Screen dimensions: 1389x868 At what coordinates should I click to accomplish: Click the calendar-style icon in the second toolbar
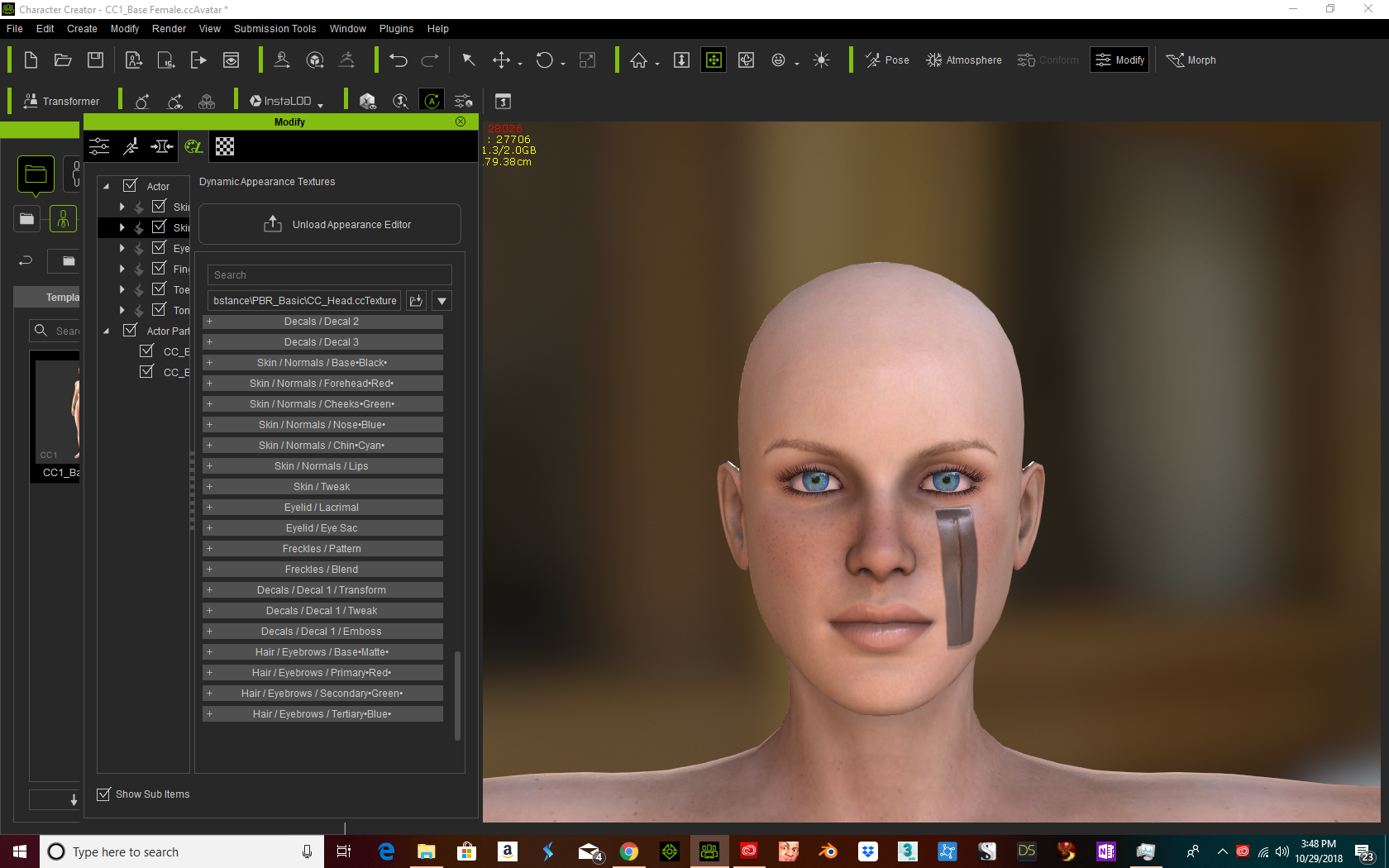click(x=503, y=101)
